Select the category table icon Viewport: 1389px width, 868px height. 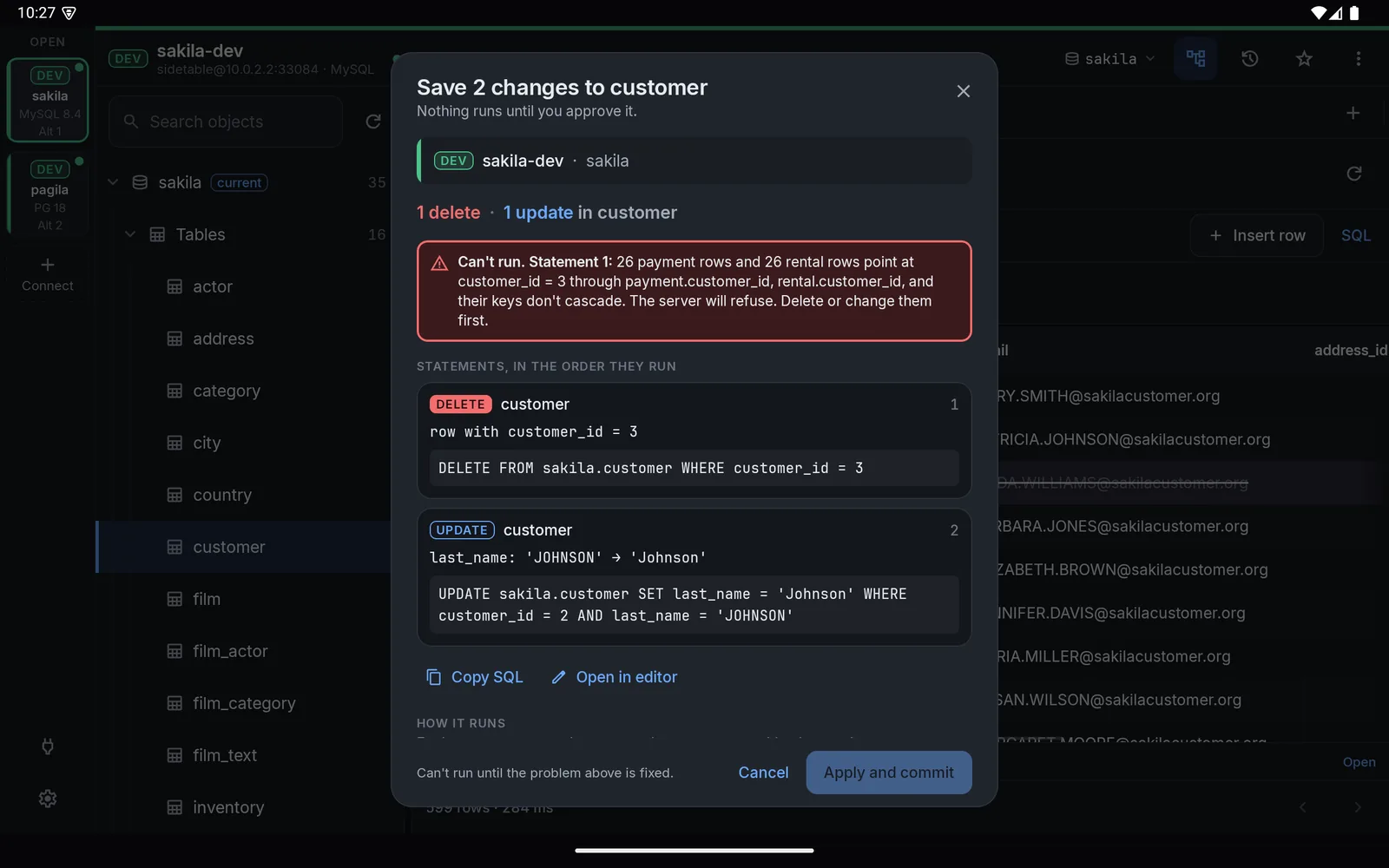pos(174,391)
